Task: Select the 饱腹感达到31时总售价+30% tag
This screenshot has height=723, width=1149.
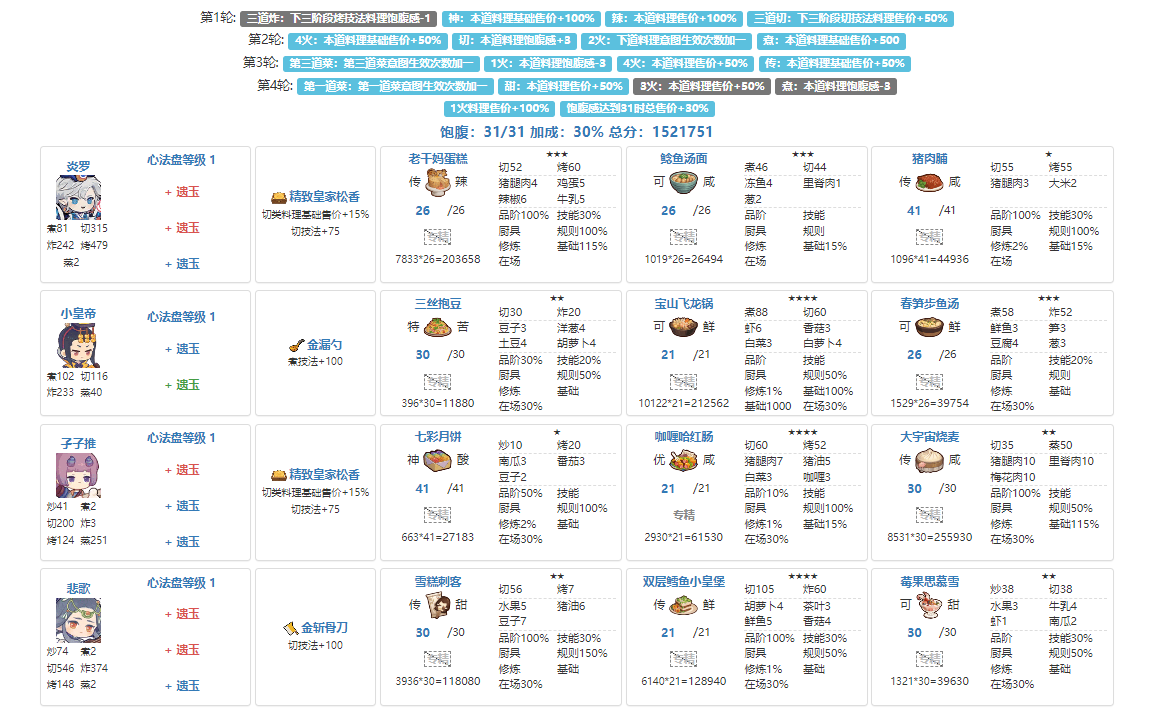Action: point(636,108)
